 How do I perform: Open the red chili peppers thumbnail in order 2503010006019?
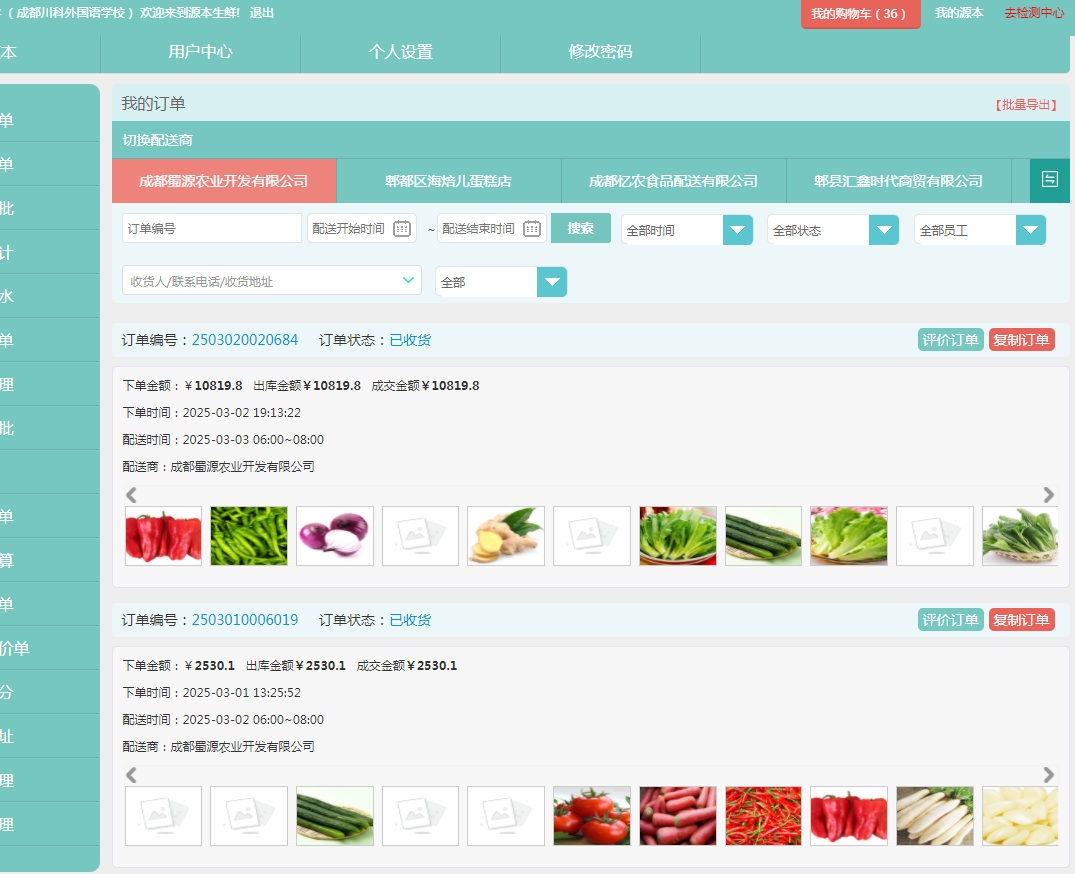click(x=763, y=816)
